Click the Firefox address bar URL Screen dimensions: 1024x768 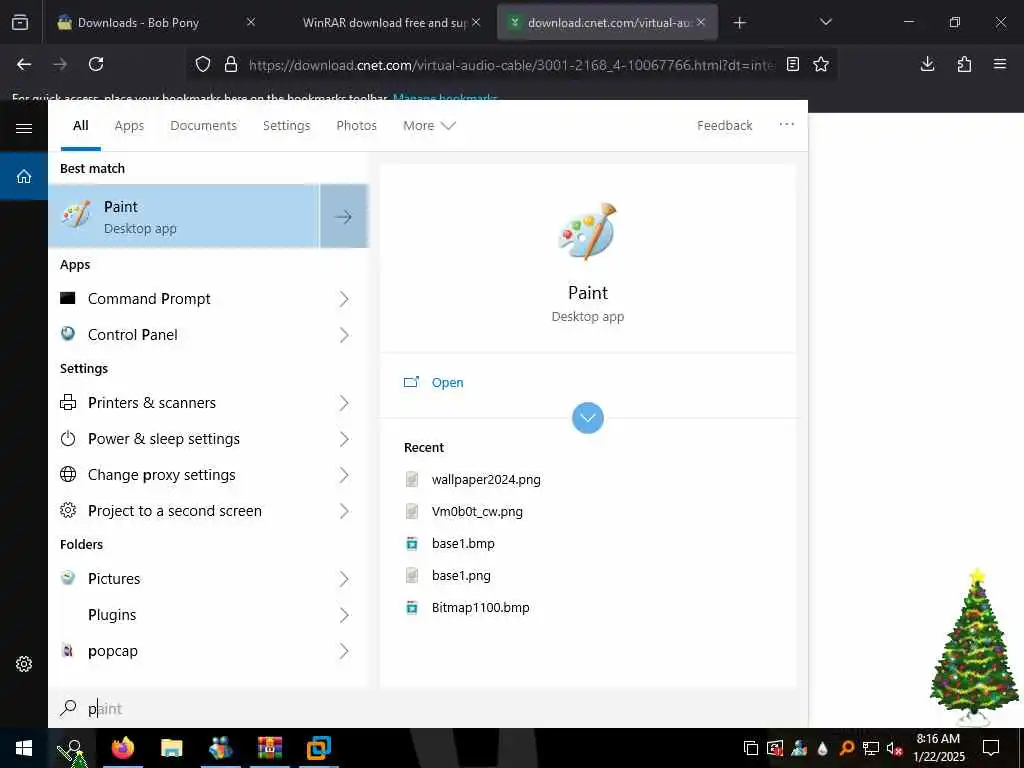pos(511,65)
